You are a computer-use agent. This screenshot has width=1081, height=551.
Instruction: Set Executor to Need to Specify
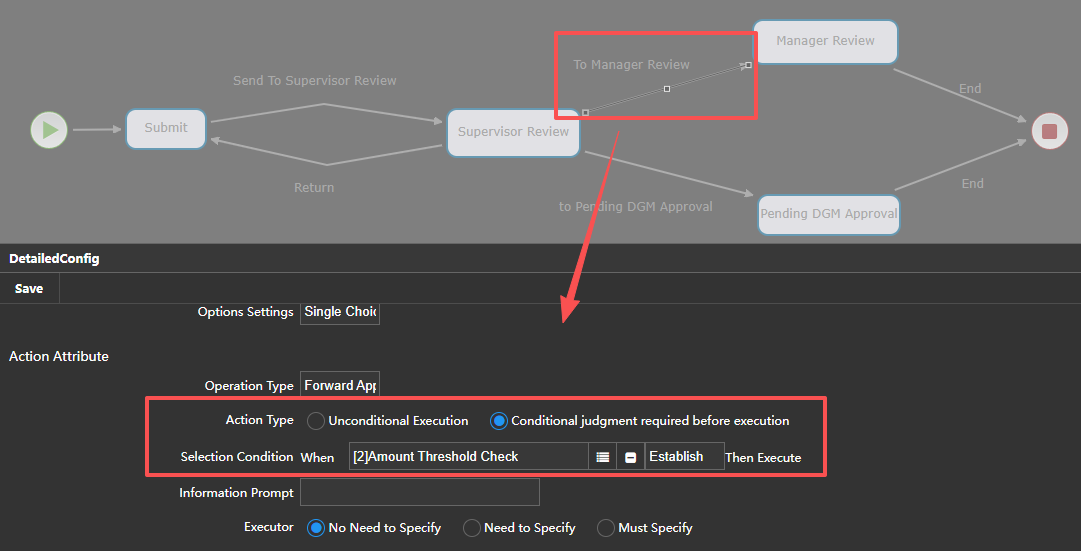coord(472,528)
